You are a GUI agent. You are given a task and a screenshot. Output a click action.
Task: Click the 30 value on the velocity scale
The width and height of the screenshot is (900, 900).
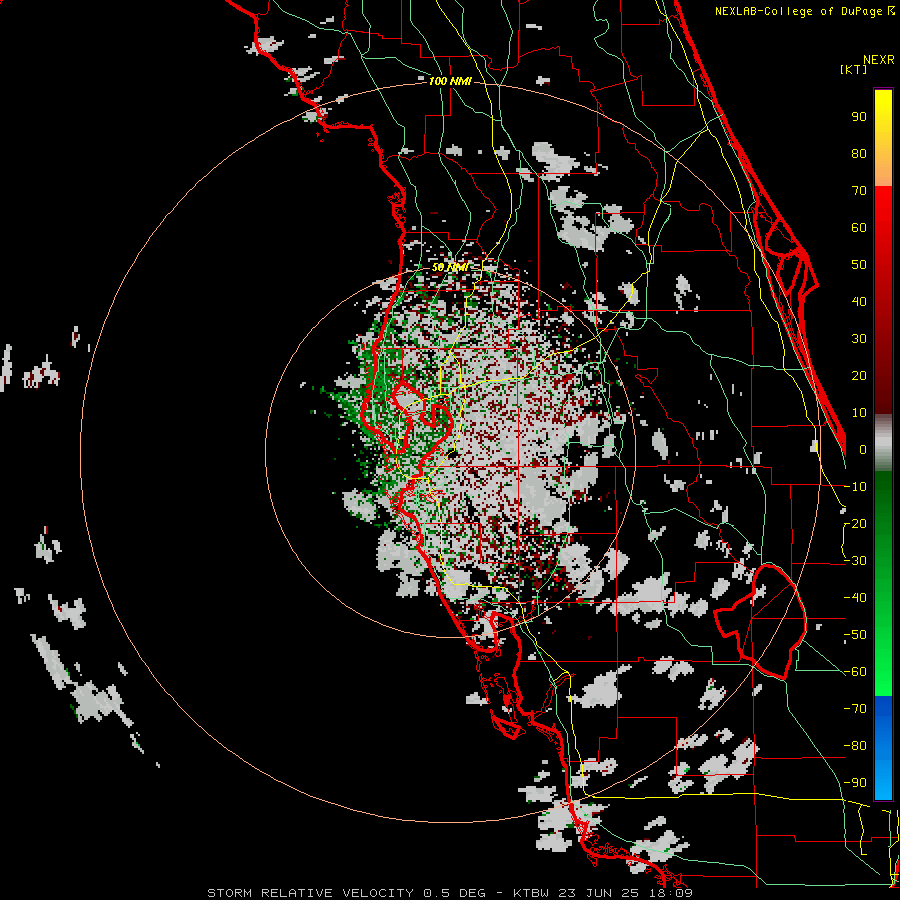[x=859, y=339]
